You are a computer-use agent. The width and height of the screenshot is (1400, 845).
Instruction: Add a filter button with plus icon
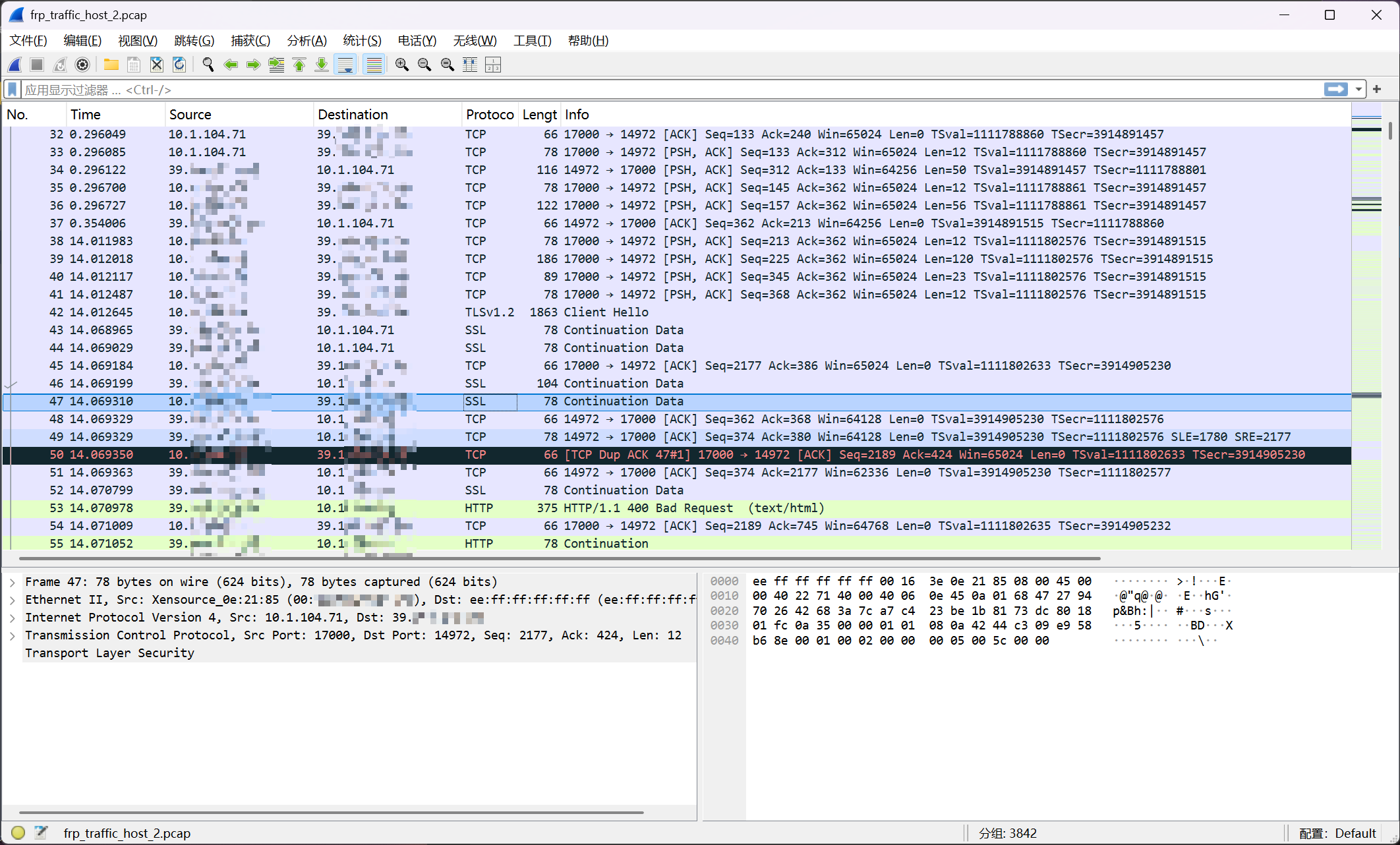1377,89
